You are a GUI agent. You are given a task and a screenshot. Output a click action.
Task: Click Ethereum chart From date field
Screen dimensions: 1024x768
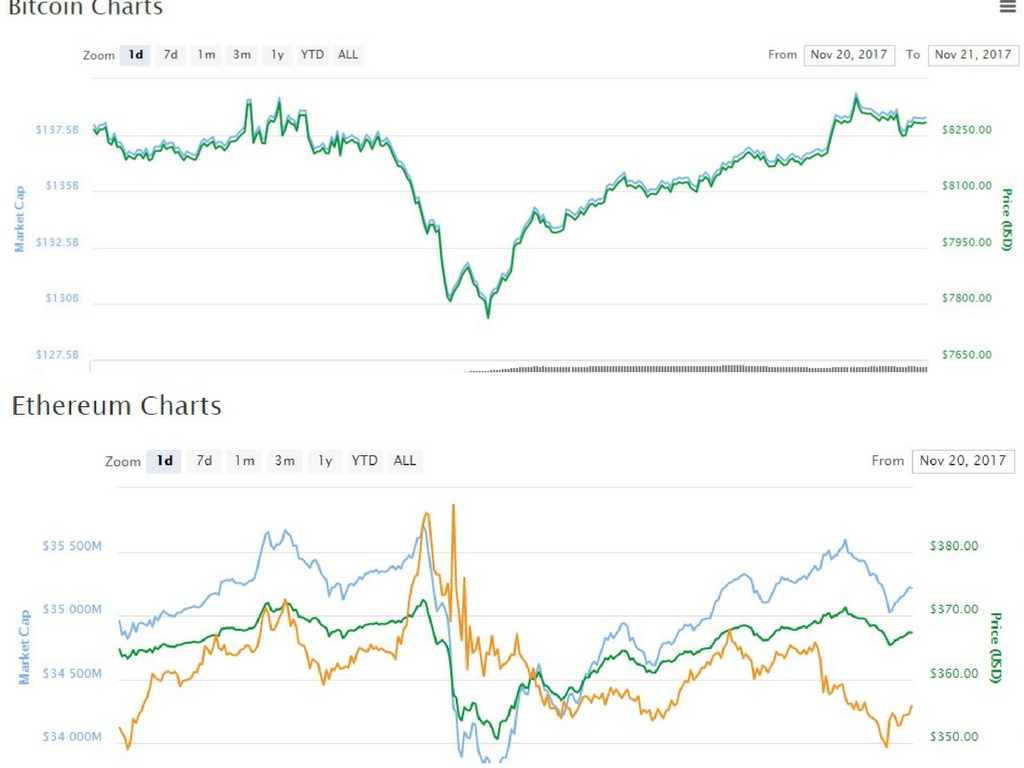coord(963,461)
